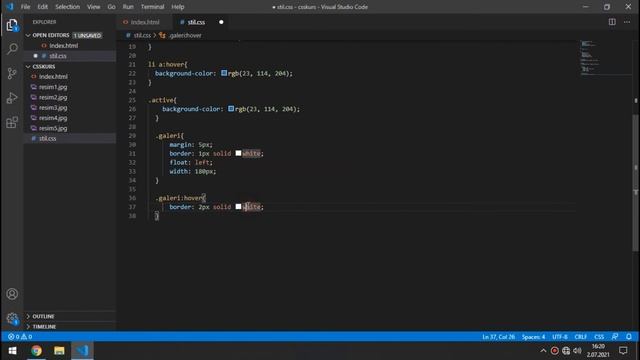
Task: Open the Accounts menu icon
Action: (x=12, y=294)
